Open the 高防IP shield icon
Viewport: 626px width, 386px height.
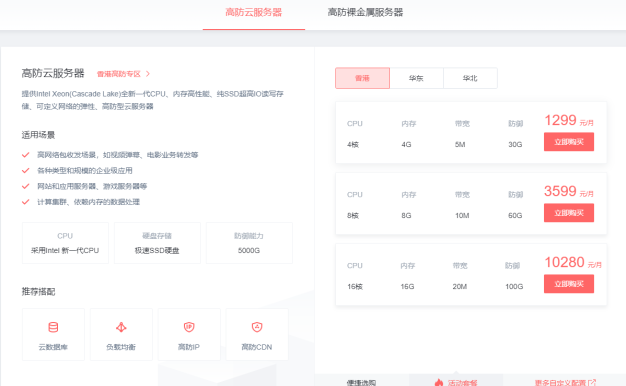click(x=189, y=327)
